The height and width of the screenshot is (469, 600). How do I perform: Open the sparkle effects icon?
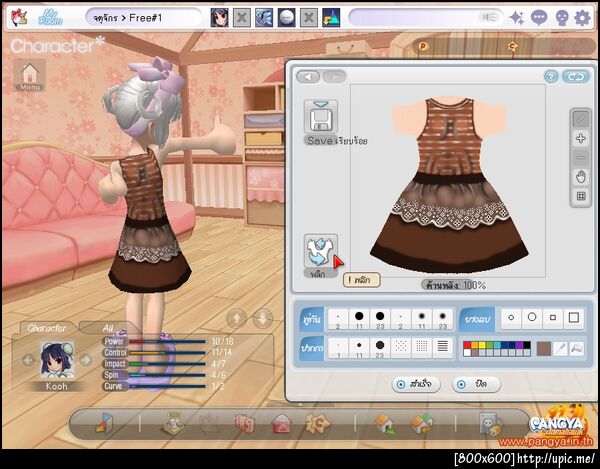tap(517, 18)
